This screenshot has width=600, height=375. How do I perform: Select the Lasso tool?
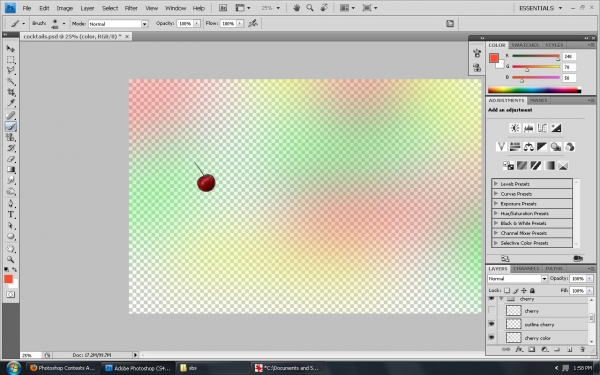11,70
